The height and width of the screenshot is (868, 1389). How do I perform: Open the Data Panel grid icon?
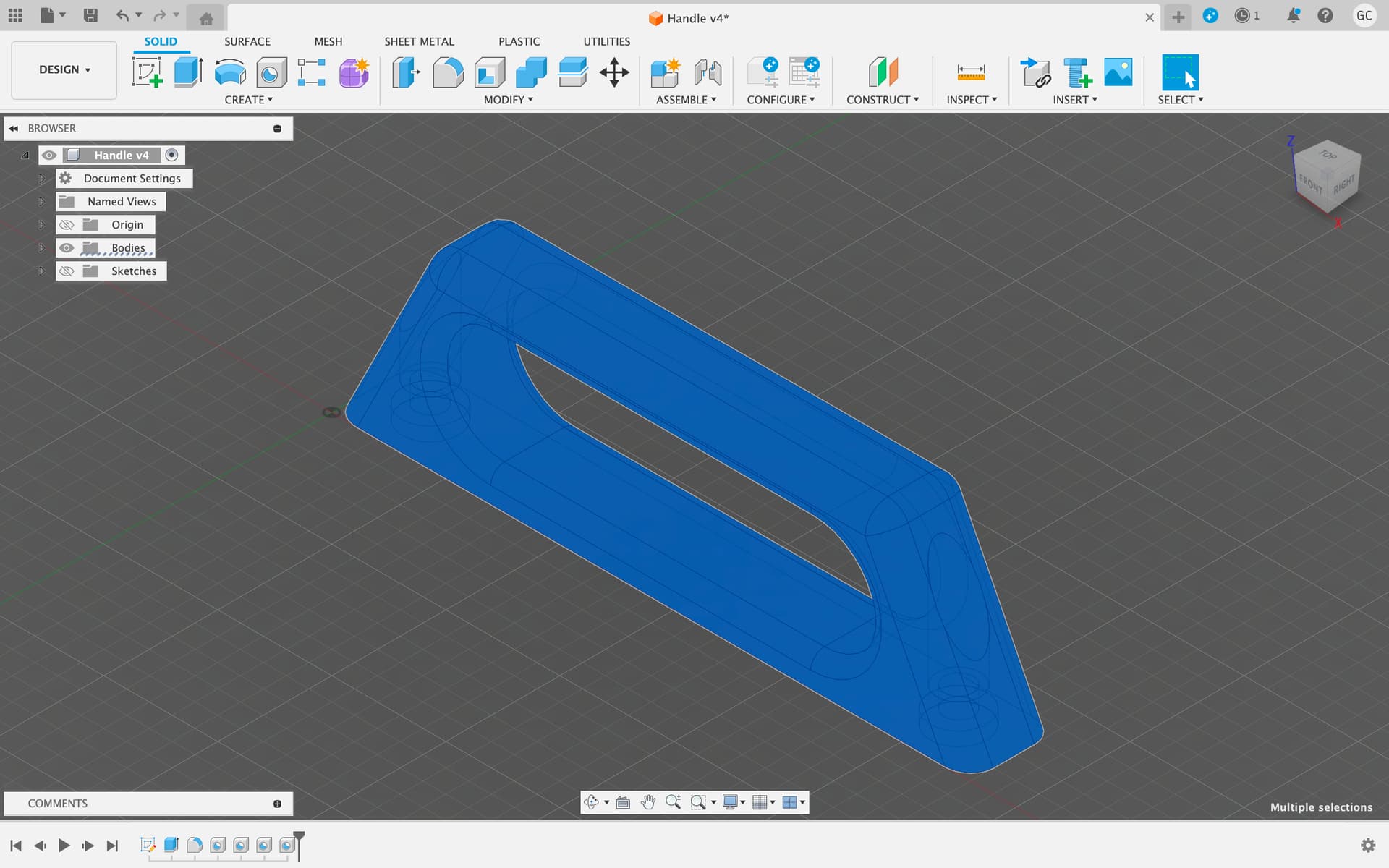tap(15, 15)
